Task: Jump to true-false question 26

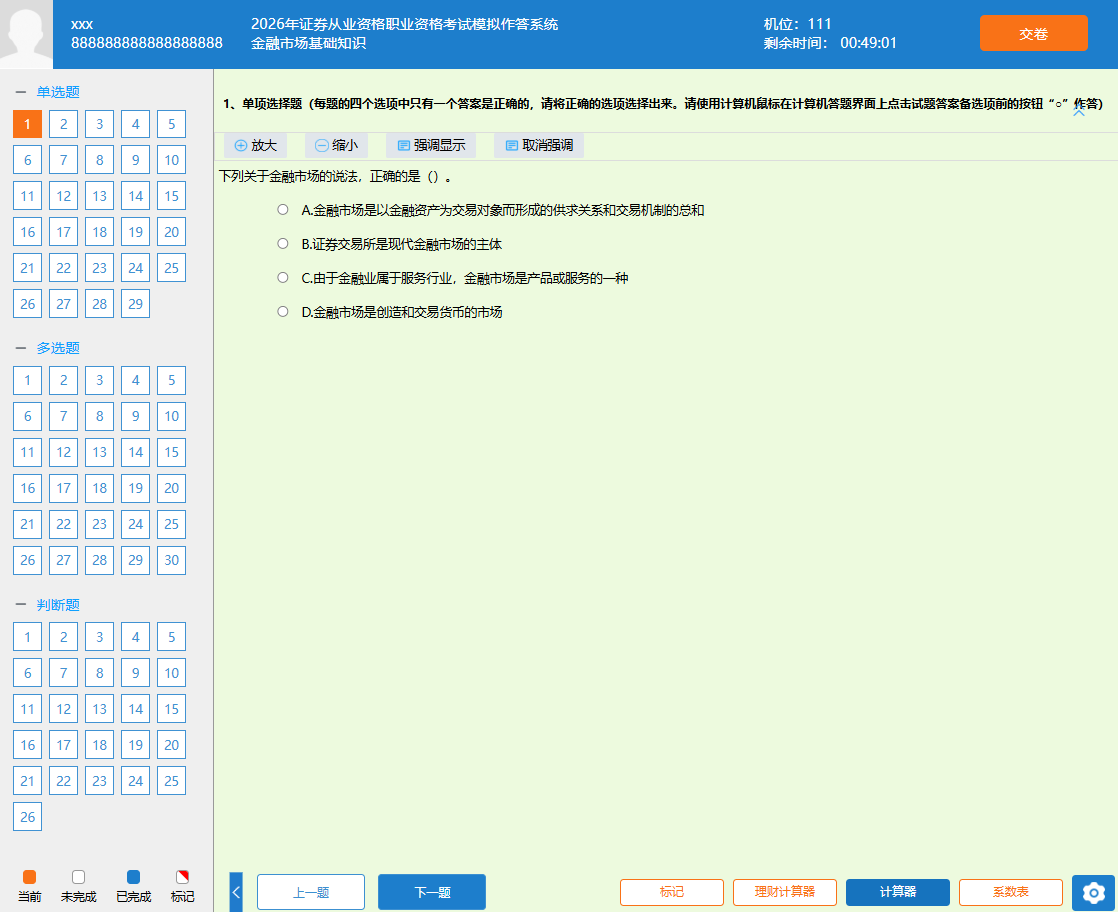Action: 28,817
